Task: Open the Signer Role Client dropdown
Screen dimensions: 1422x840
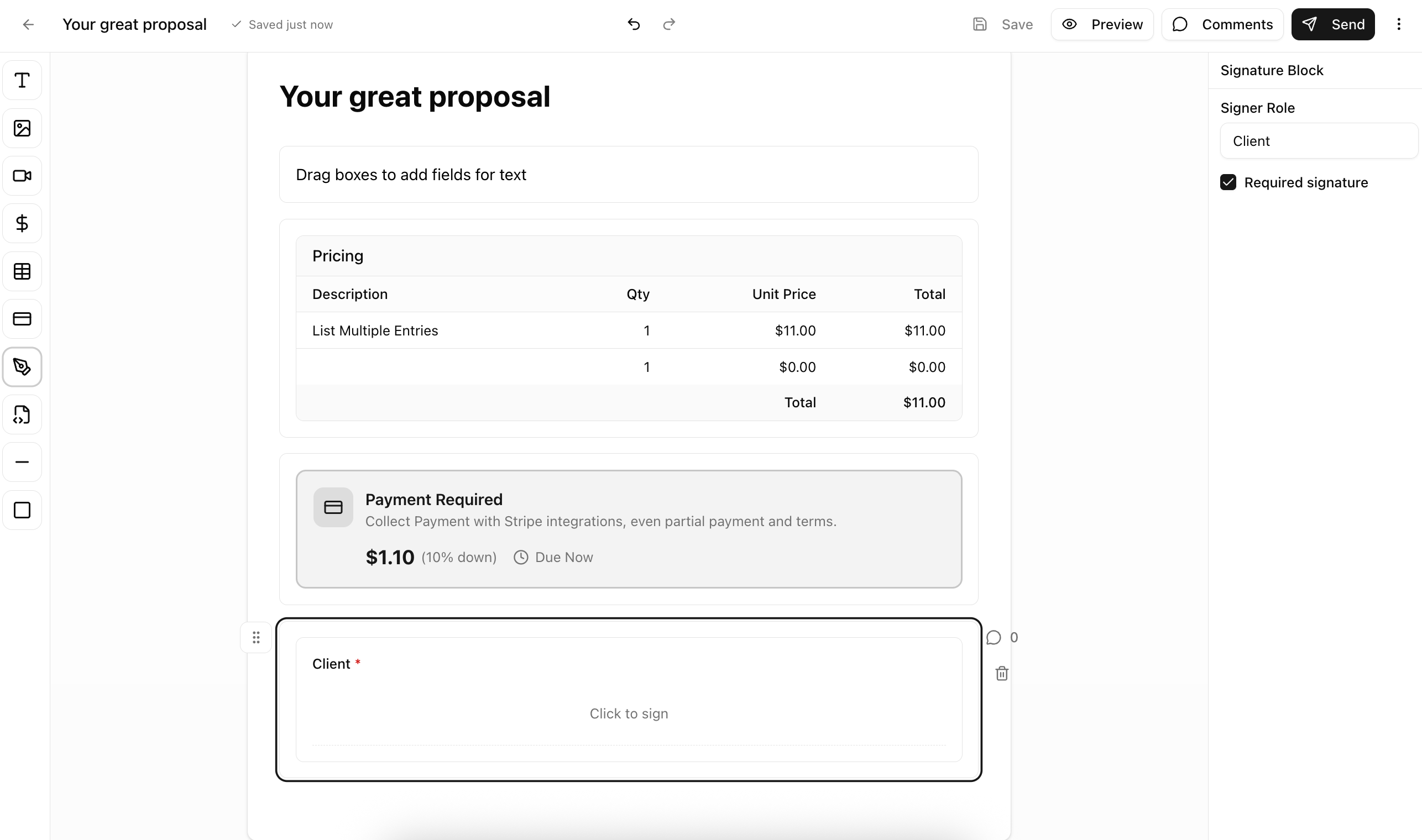Action: tap(1318, 141)
